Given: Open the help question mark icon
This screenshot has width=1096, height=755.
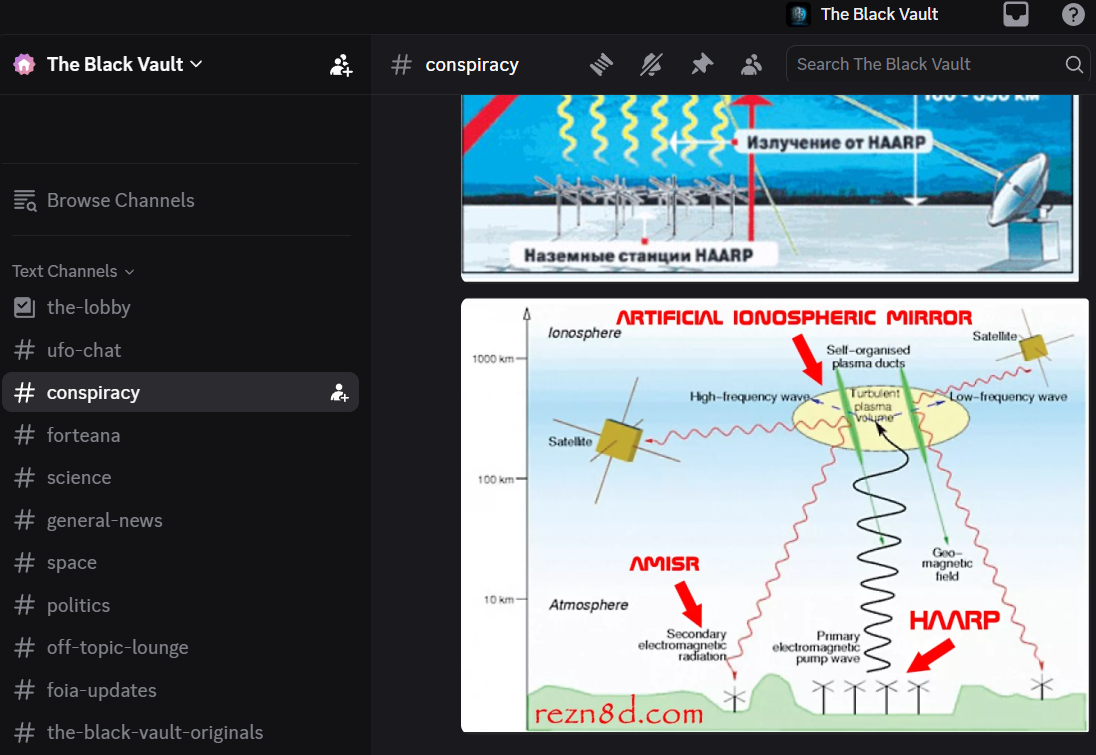Looking at the screenshot, I should (1073, 14).
